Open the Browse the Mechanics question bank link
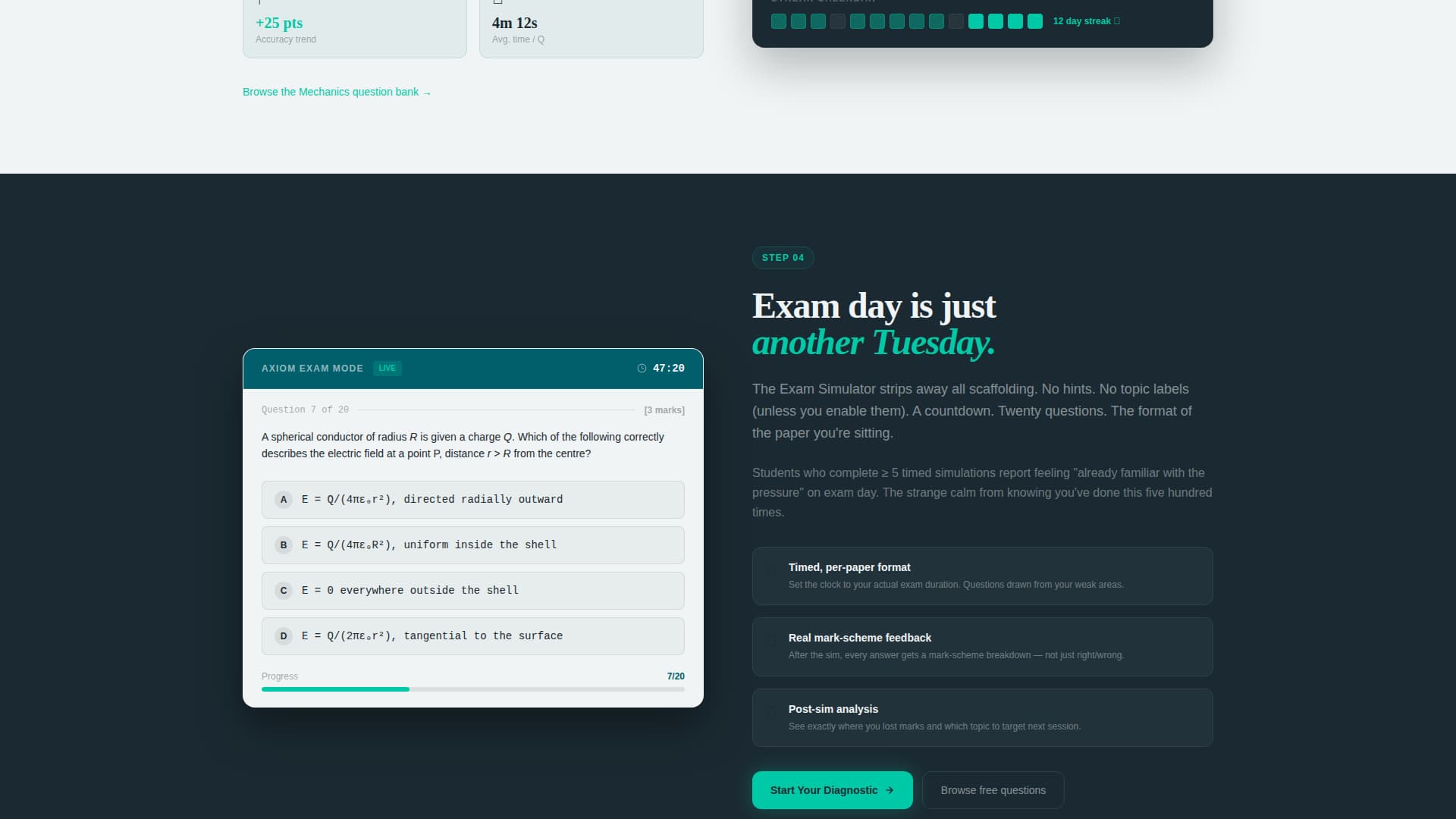This screenshot has height=819, width=1456. point(337,92)
